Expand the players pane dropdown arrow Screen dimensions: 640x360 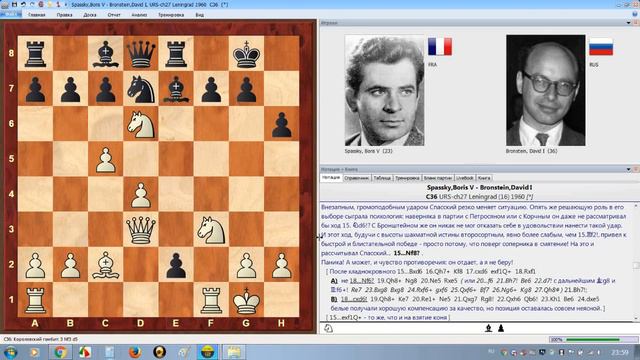pos(629,23)
